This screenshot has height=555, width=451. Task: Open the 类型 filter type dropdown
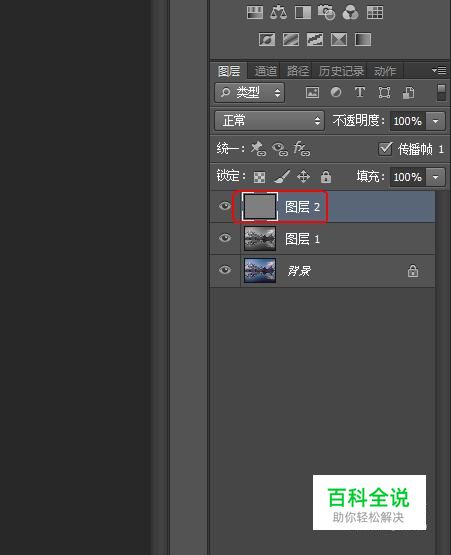(x=250, y=93)
